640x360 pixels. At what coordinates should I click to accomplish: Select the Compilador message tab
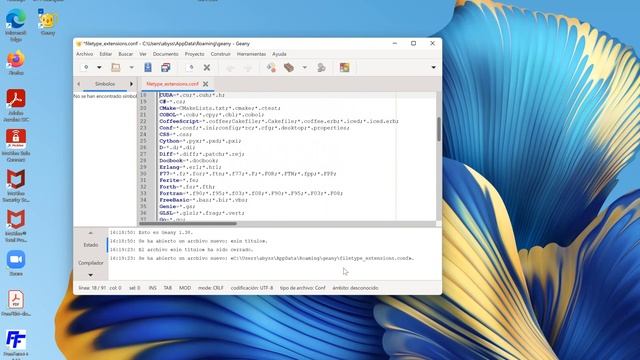point(91,263)
